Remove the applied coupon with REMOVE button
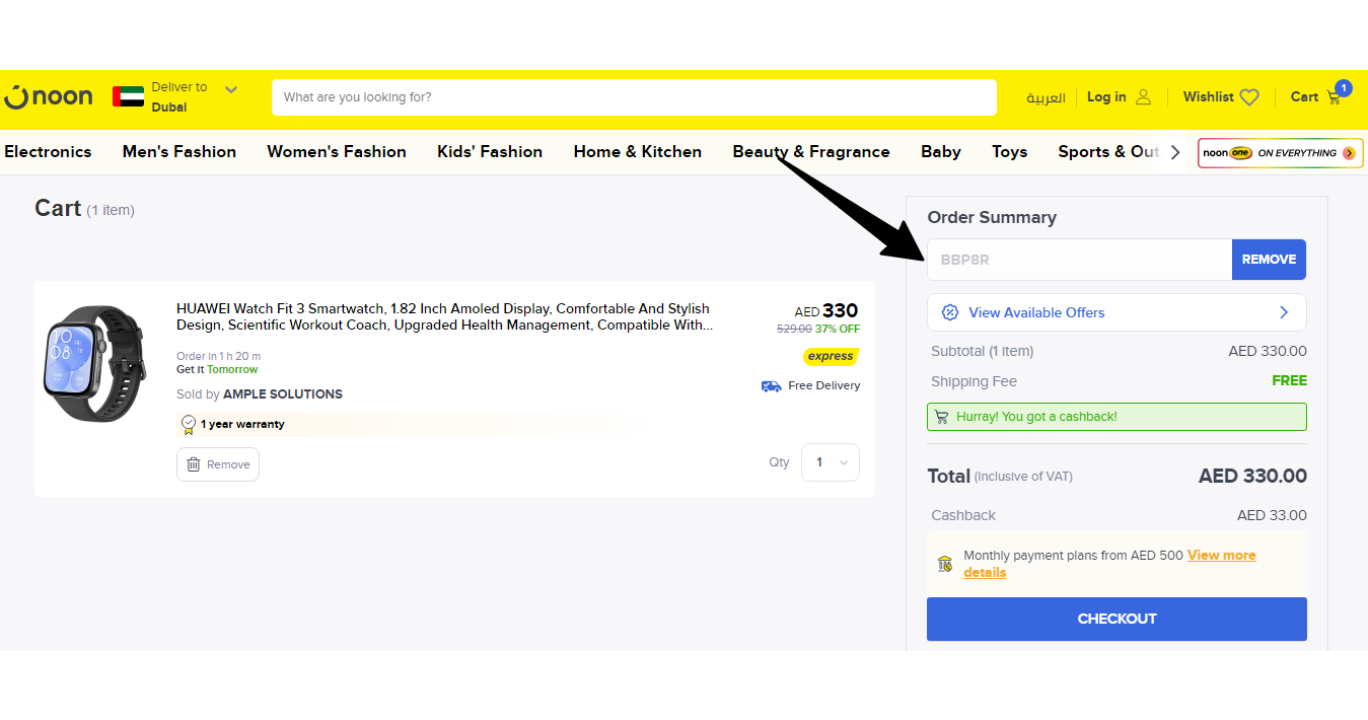 coord(1269,259)
